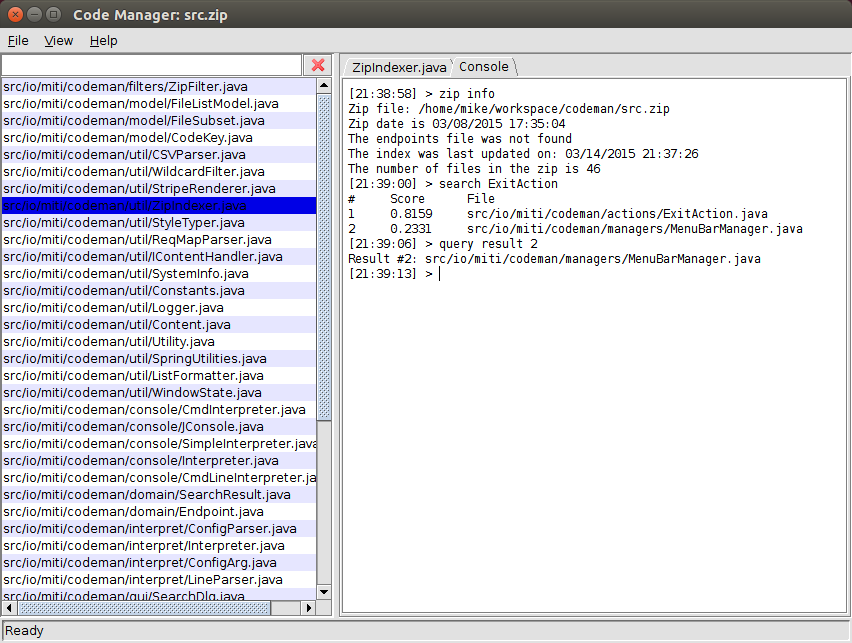Screen dimensions: 852x643
Task: Open the View menu
Action: click(x=58, y=40)
